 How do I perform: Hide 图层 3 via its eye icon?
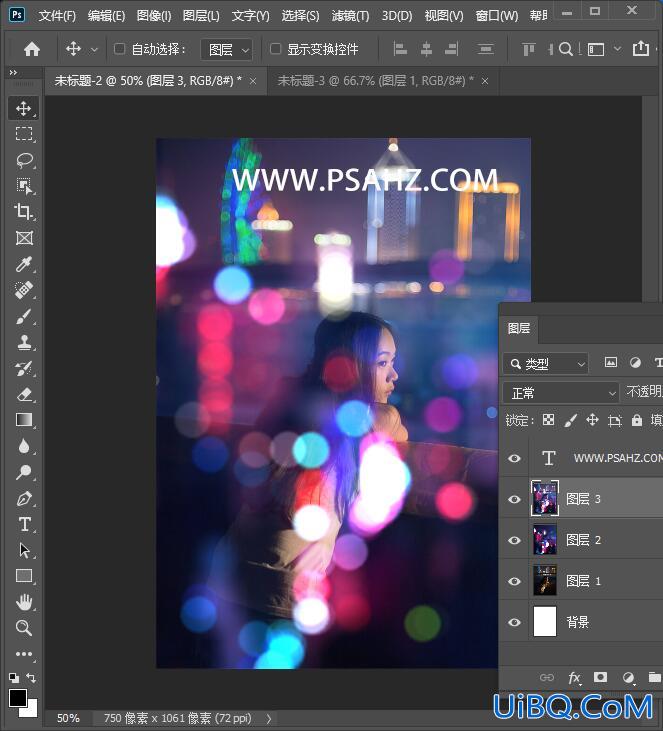tap(514, 499)
